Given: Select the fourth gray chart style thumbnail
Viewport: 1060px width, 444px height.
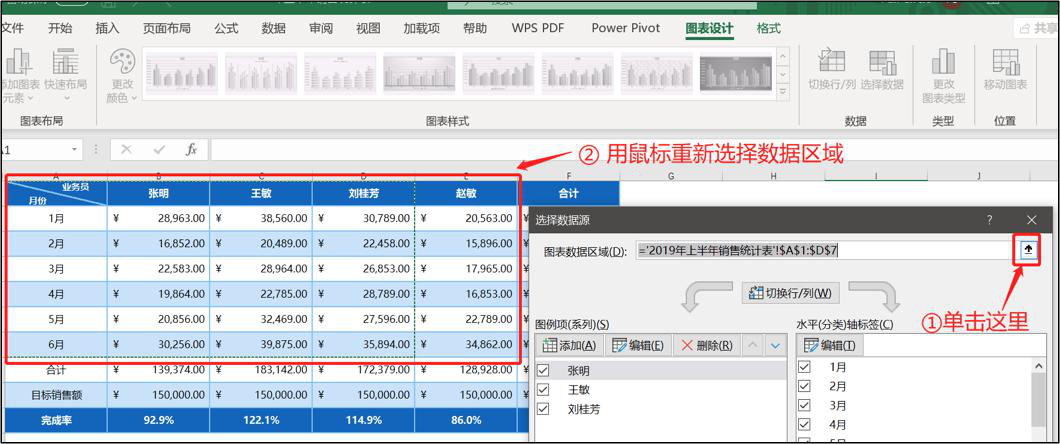Looking at the screenshot, I should [419, 74].
